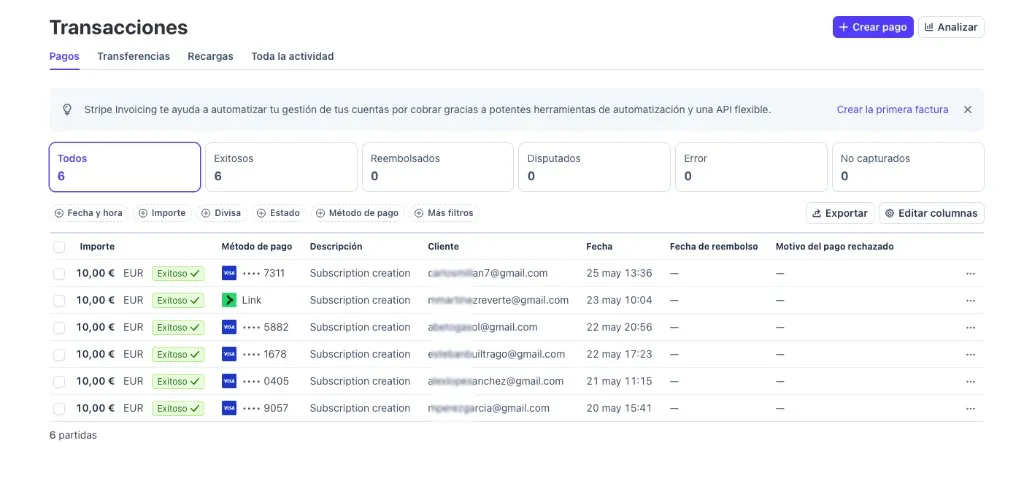Open the Recargas tab
1024x480 pixels.
[x=210, y=56]
